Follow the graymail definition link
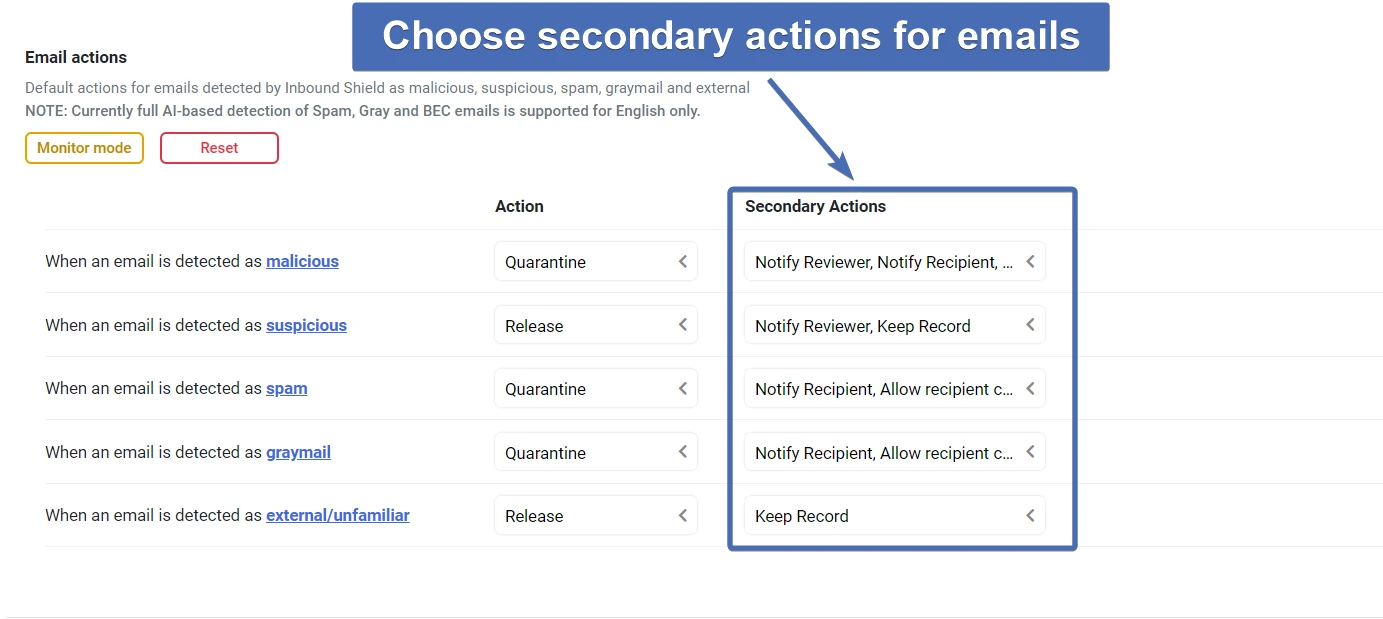1383x619 pixels. 298,452
